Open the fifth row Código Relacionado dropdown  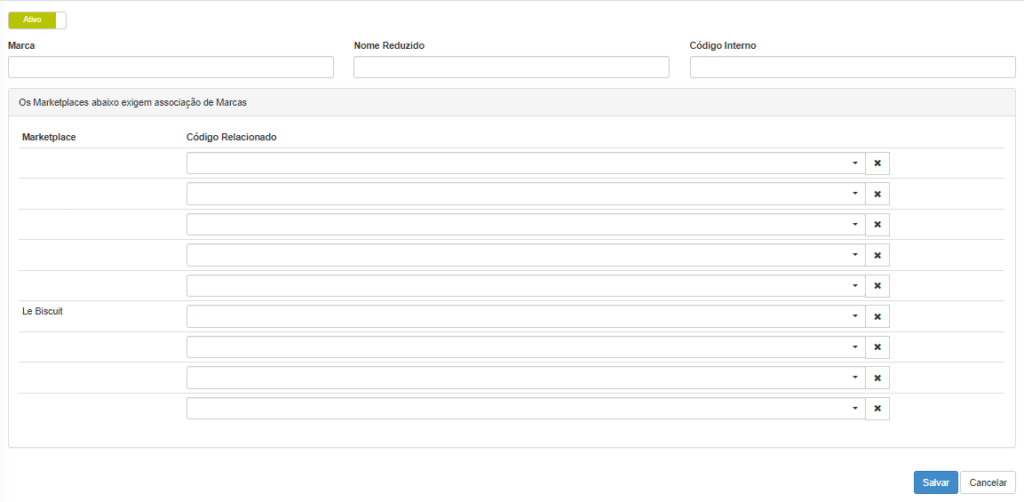point(526,286)
